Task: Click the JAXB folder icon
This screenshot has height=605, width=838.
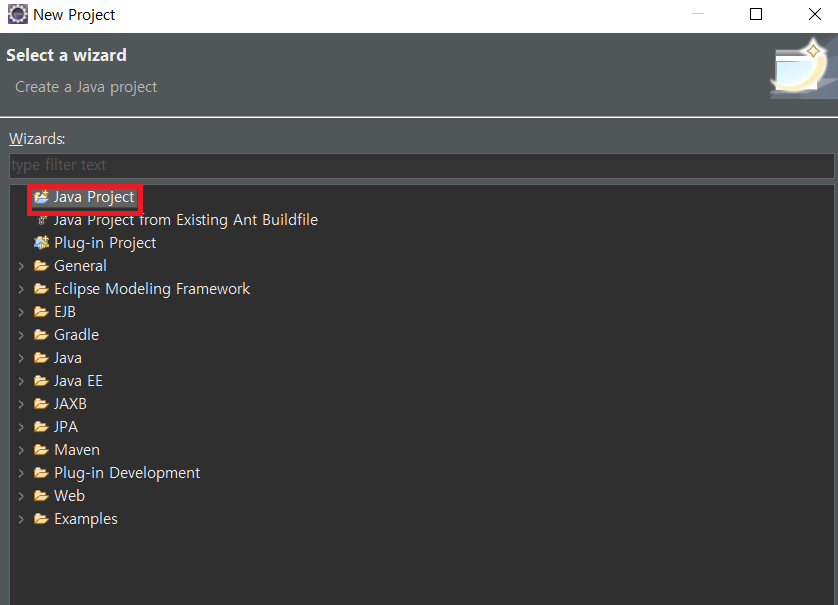Action: (41, 404)
